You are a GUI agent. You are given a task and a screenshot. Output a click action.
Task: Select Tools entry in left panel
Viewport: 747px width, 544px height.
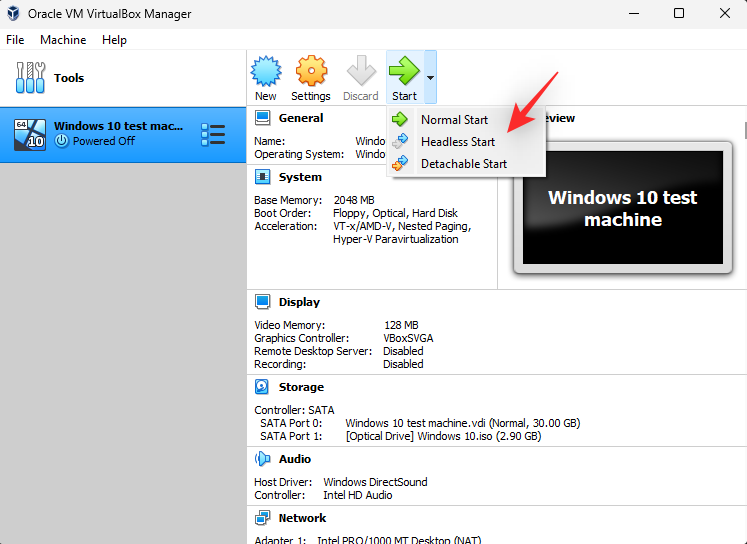(x=123, y=78)
